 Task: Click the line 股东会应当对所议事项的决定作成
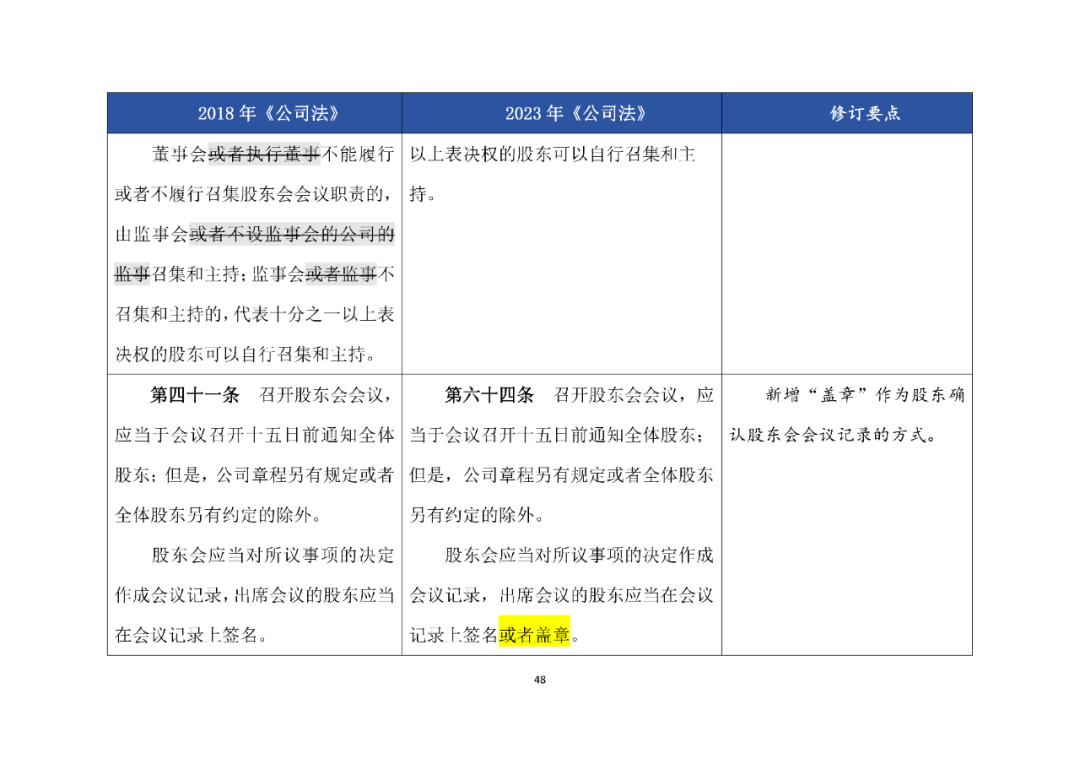click(x=579, y=555)
